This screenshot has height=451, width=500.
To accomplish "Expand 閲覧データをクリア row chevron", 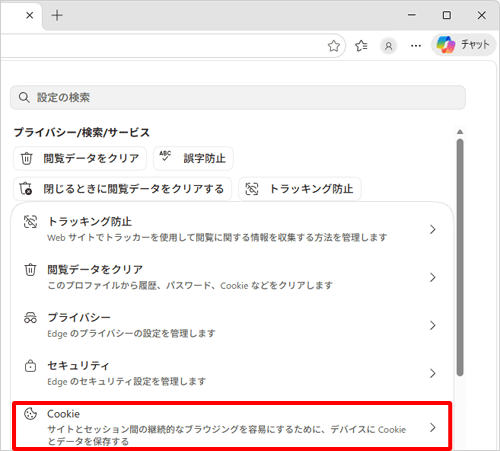I will click(x=433, y=277).
